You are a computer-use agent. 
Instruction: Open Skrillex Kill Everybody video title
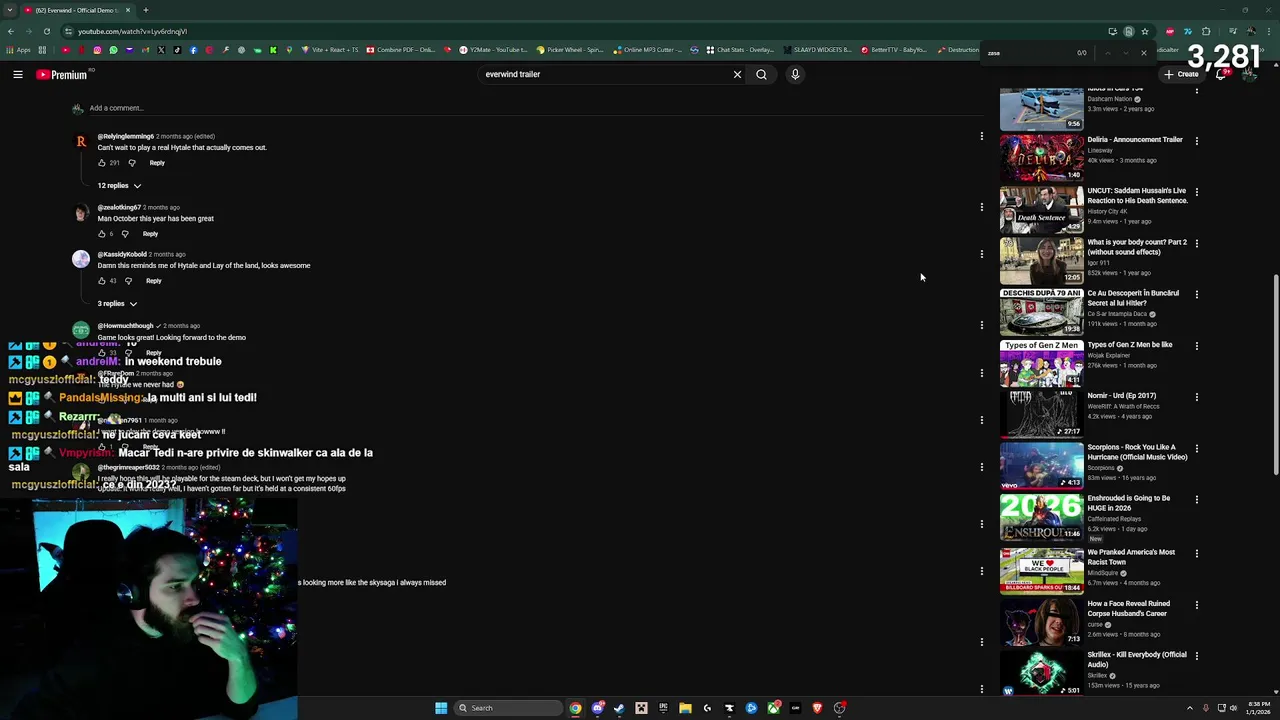(x=1136, y=659)
